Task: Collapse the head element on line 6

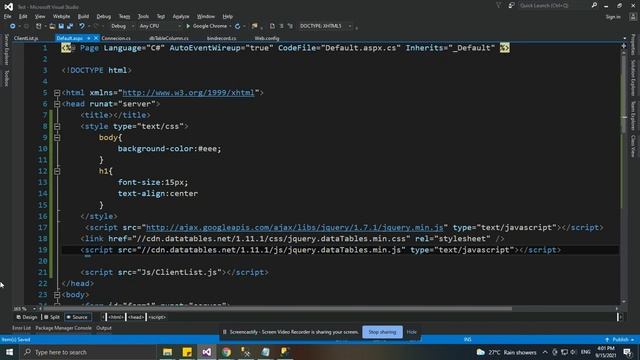Action: coord(57,104)
